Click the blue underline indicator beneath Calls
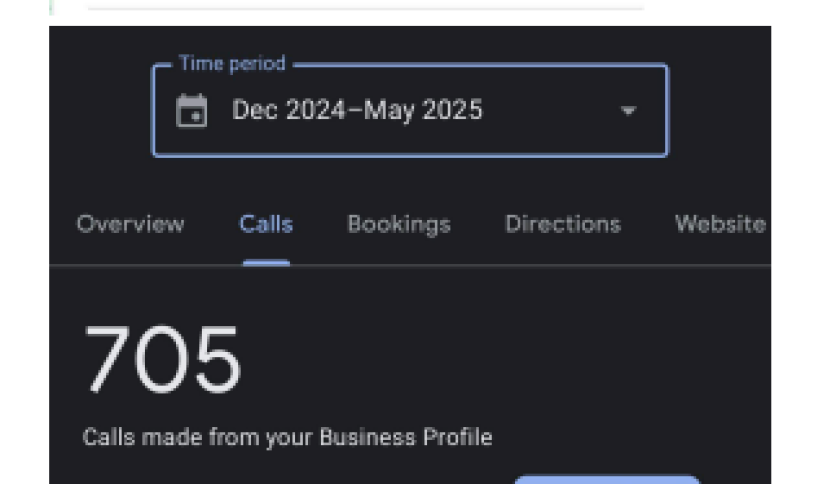 tap(266, 262)
